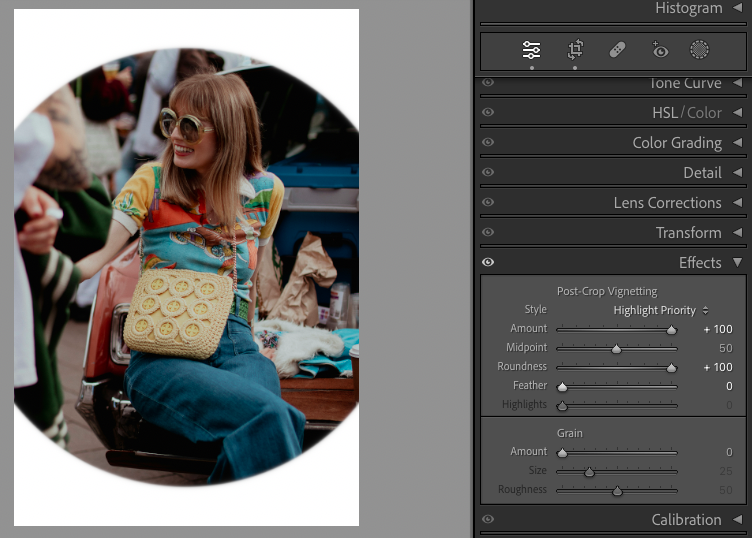
Task: Open the Masking circle tool
Action: (699, 50)
